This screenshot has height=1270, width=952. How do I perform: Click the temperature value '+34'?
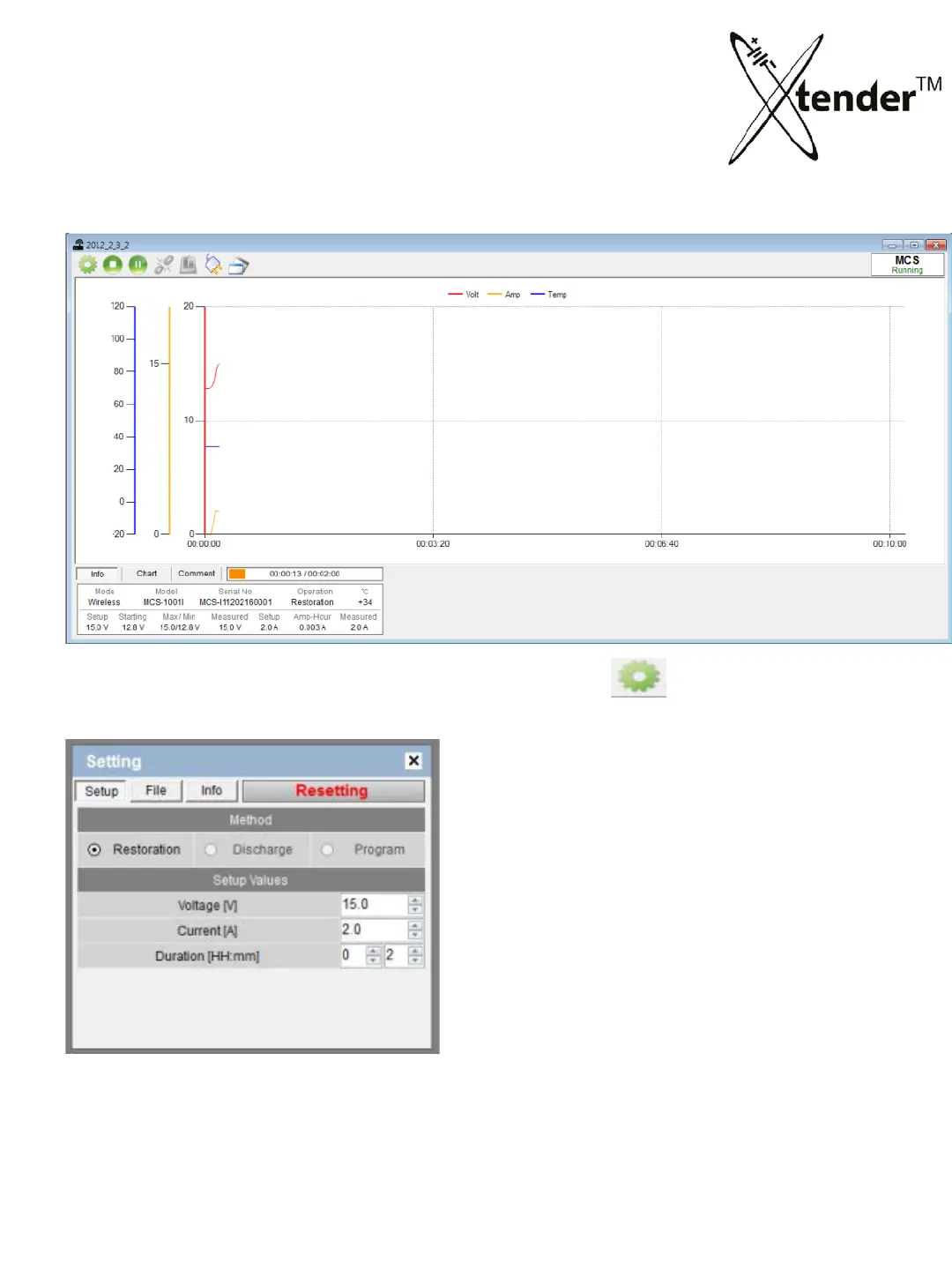(x=365, y=603)
